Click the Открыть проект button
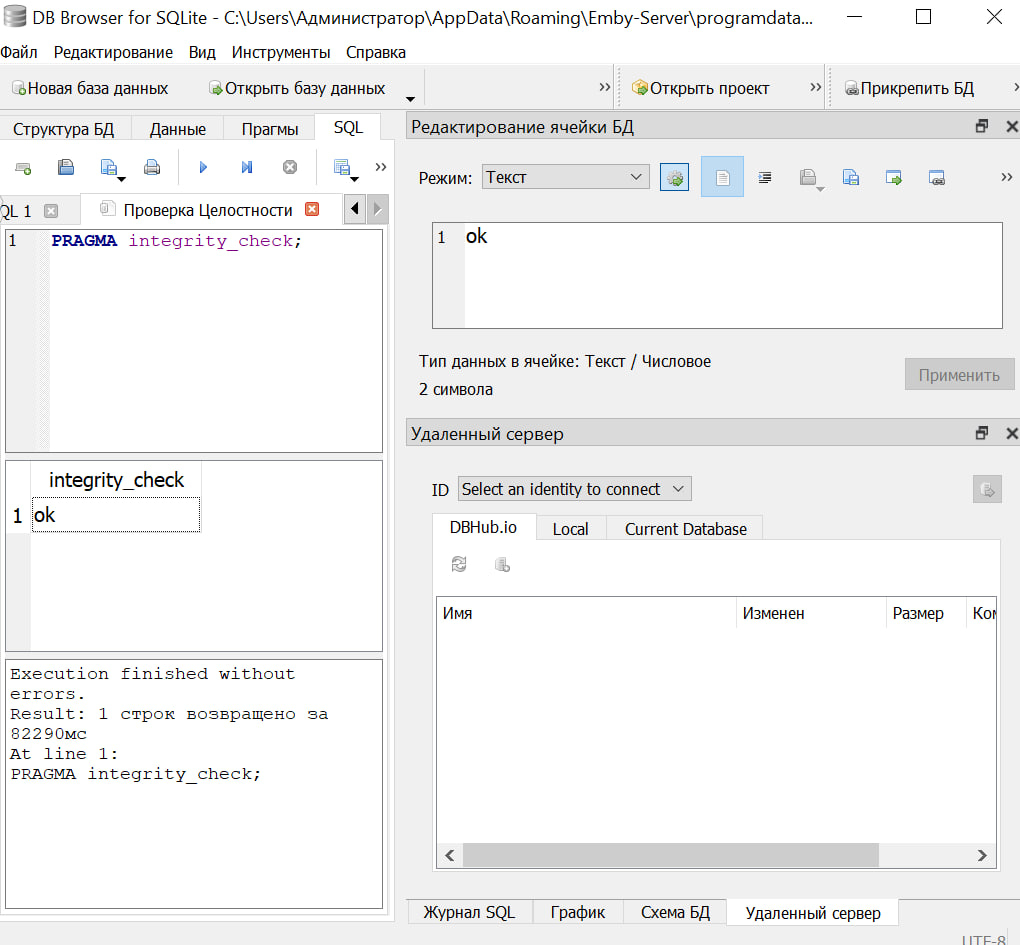 click(x=700, y=89)
